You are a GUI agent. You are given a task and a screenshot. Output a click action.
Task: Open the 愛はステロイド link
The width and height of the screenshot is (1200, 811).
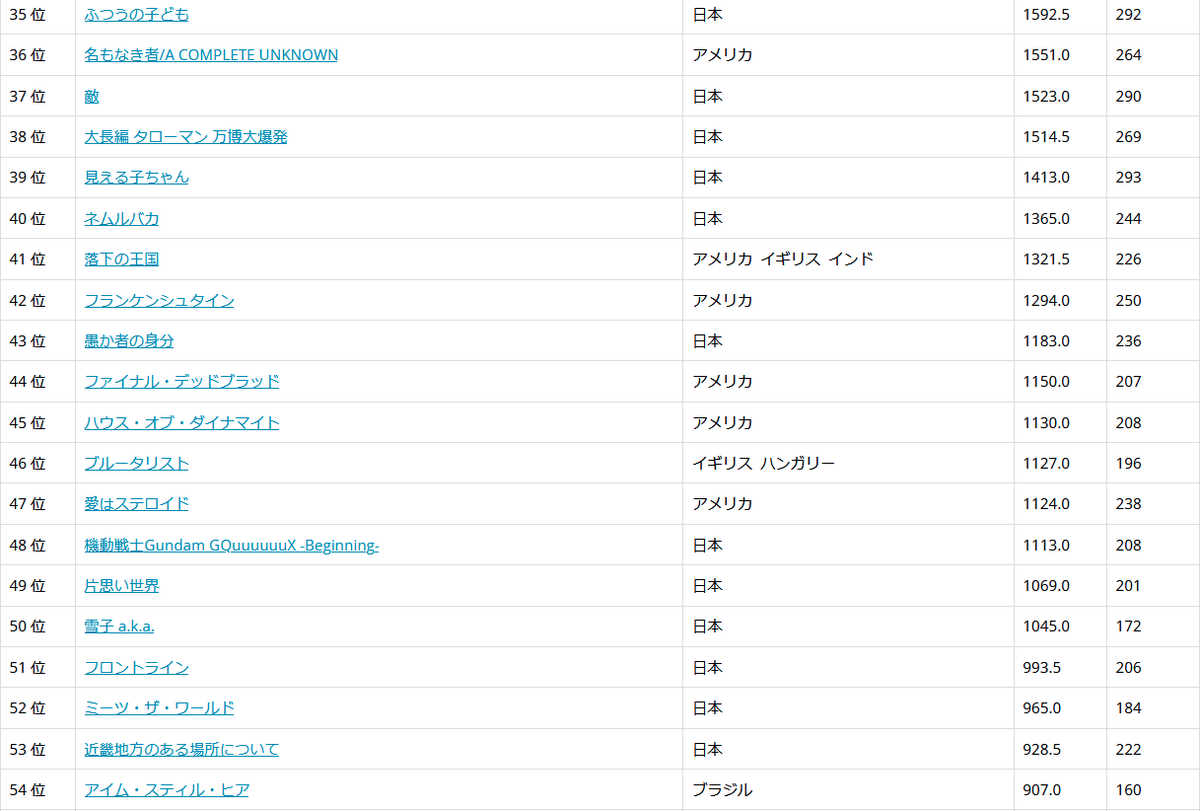click(x=136, y=504)
